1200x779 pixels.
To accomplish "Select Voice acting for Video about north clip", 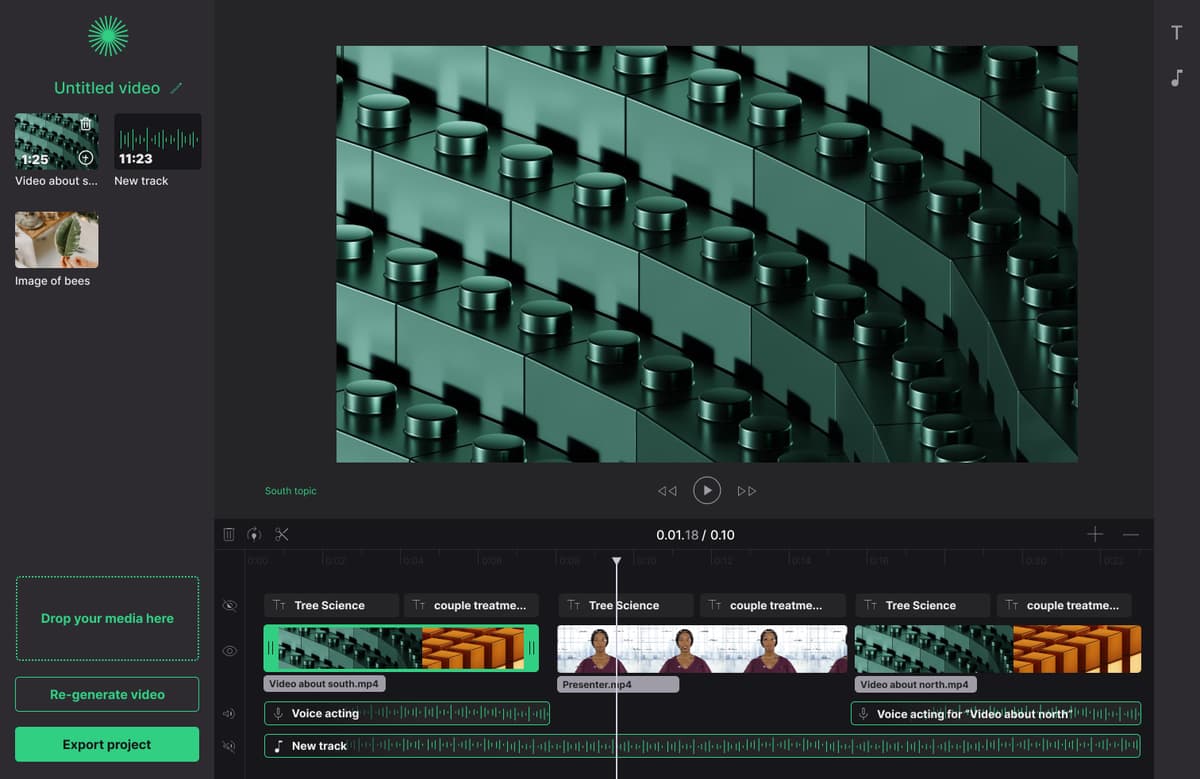I will coord(996,714).
